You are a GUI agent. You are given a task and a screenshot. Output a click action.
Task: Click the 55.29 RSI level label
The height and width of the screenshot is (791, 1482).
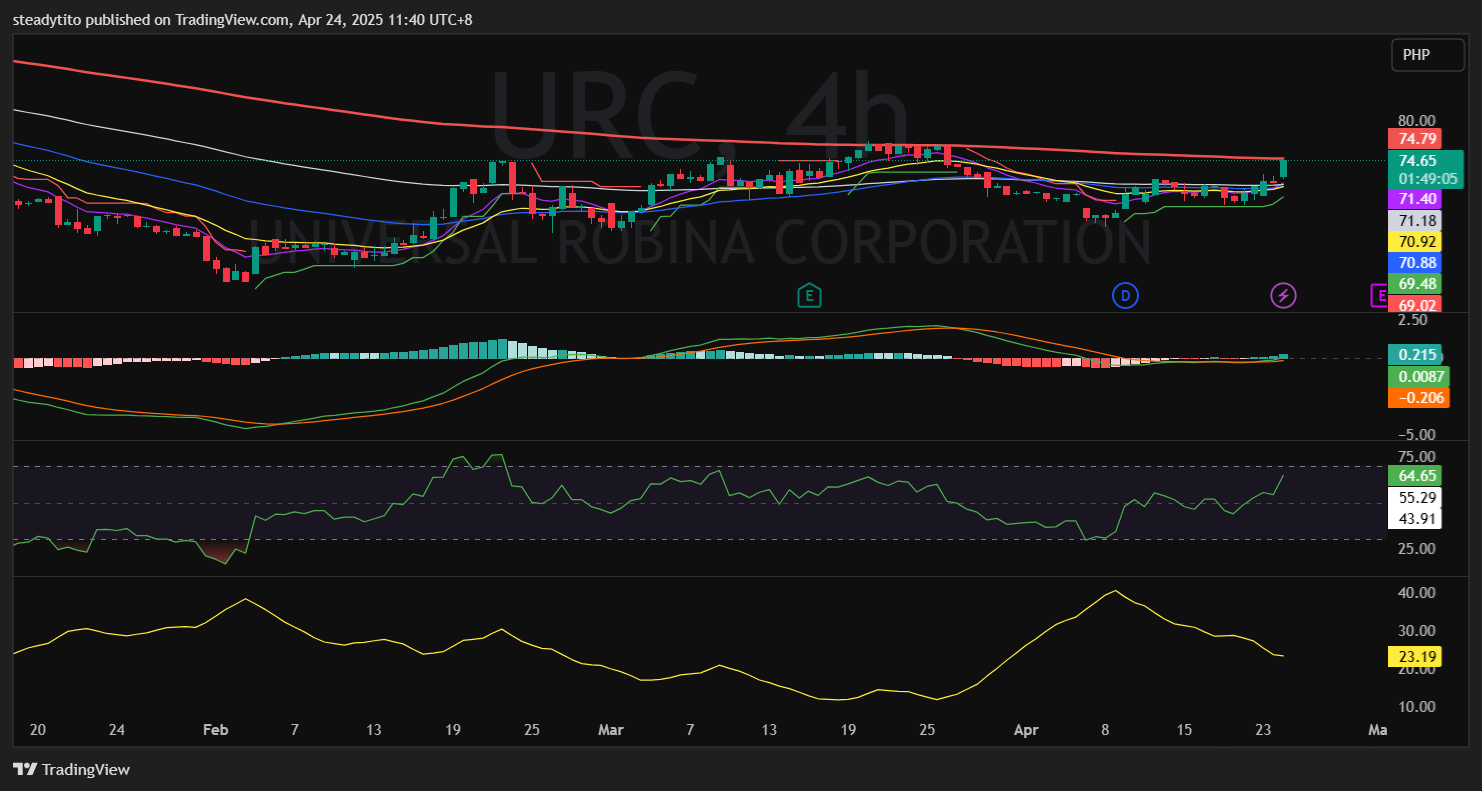click(1414, 497)
